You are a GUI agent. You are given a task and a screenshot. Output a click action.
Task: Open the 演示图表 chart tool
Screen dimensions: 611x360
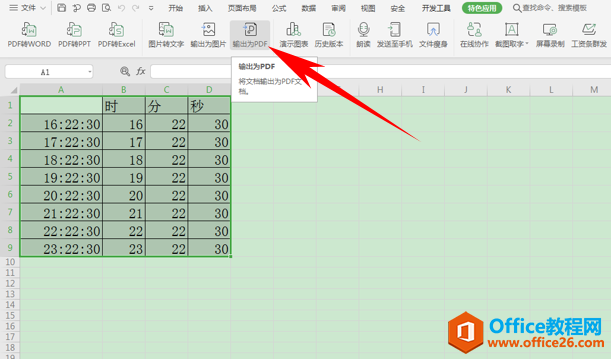(x=294, y=35)
